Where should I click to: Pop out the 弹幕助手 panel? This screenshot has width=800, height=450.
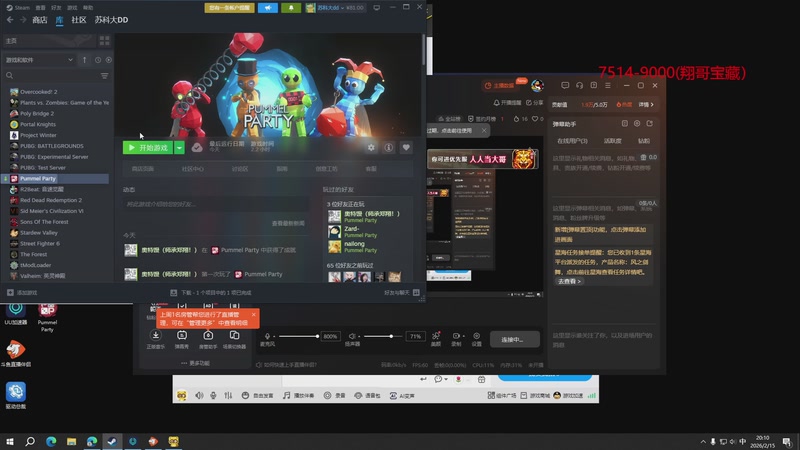649,123
